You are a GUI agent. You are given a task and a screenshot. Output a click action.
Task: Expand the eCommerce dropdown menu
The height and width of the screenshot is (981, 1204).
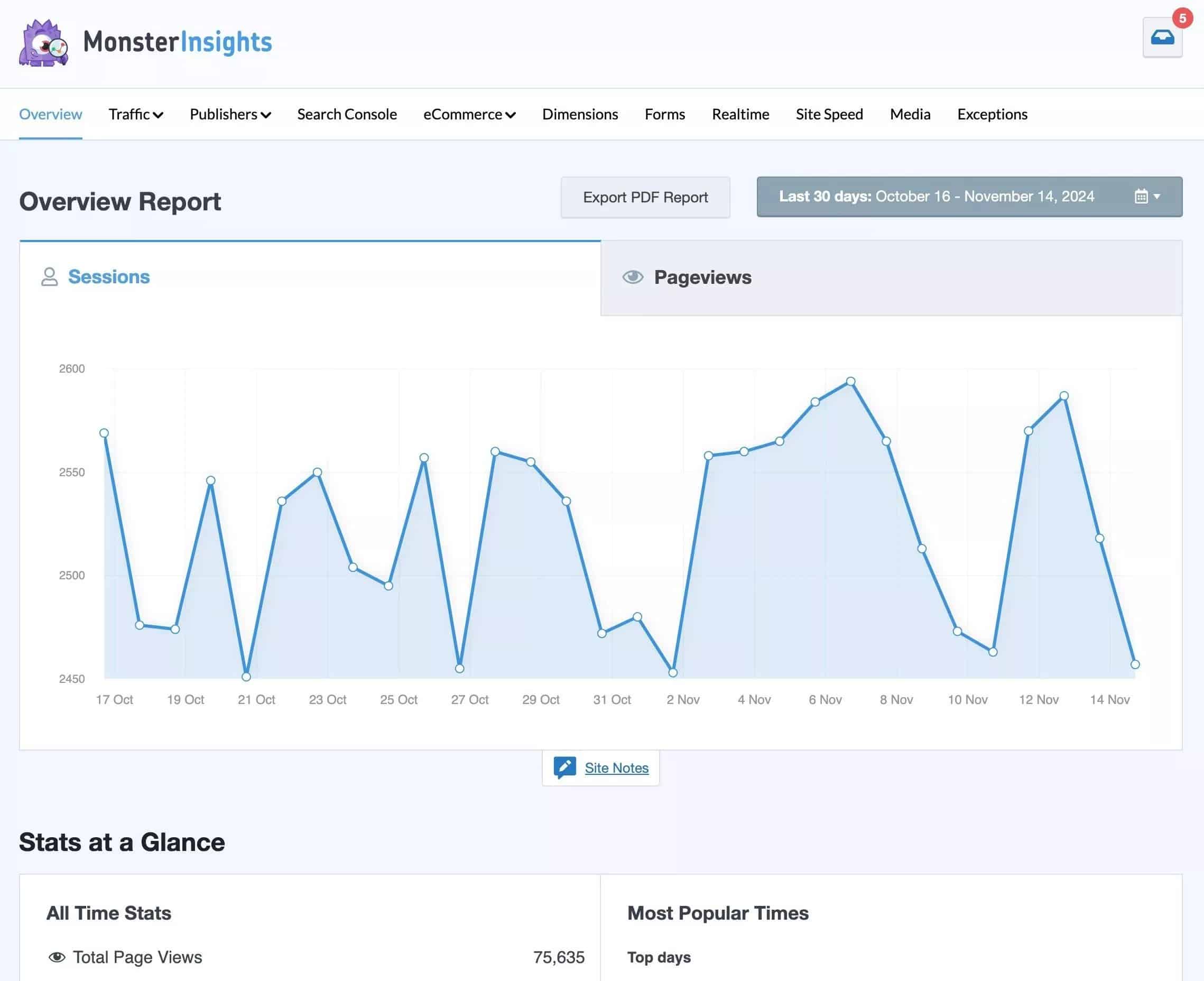[x=469, y=115]
